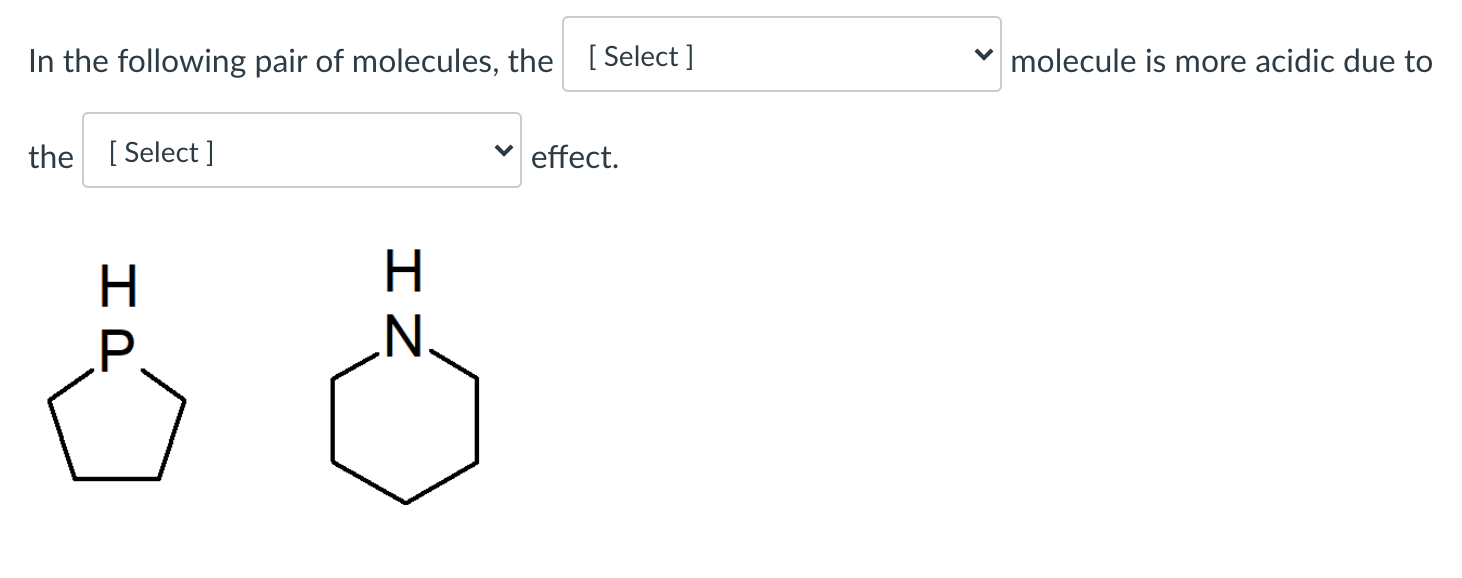
Task: Click the chevron arrow on the lower dropdown
Action: click(503, 150)
